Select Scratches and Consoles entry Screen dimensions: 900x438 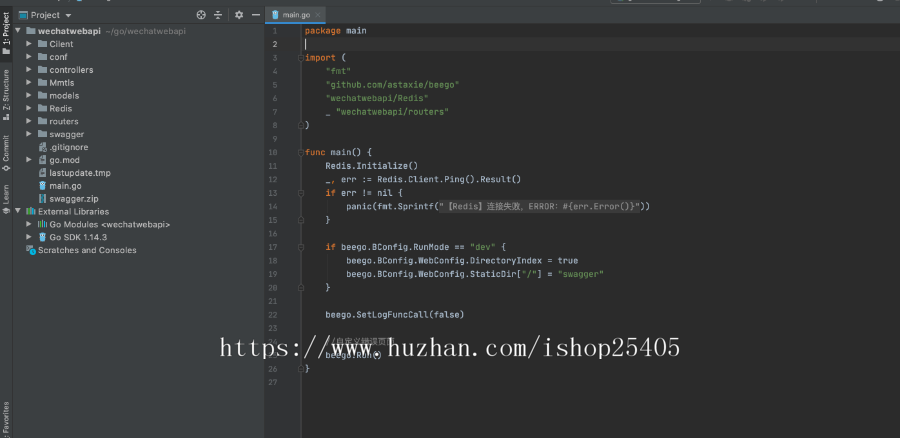coord(87,250)
